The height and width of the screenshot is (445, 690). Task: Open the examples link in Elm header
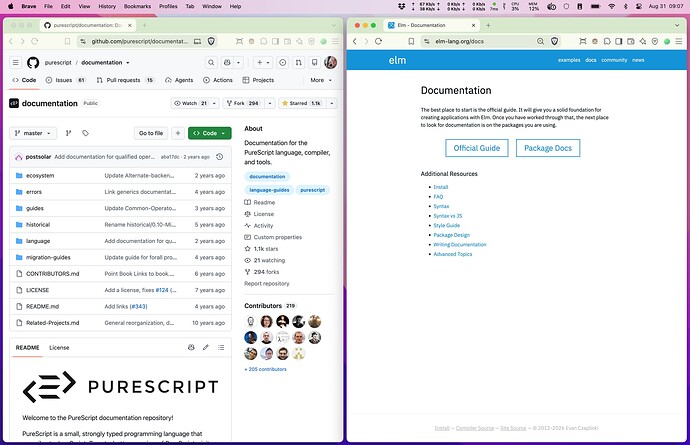(569, 60)
